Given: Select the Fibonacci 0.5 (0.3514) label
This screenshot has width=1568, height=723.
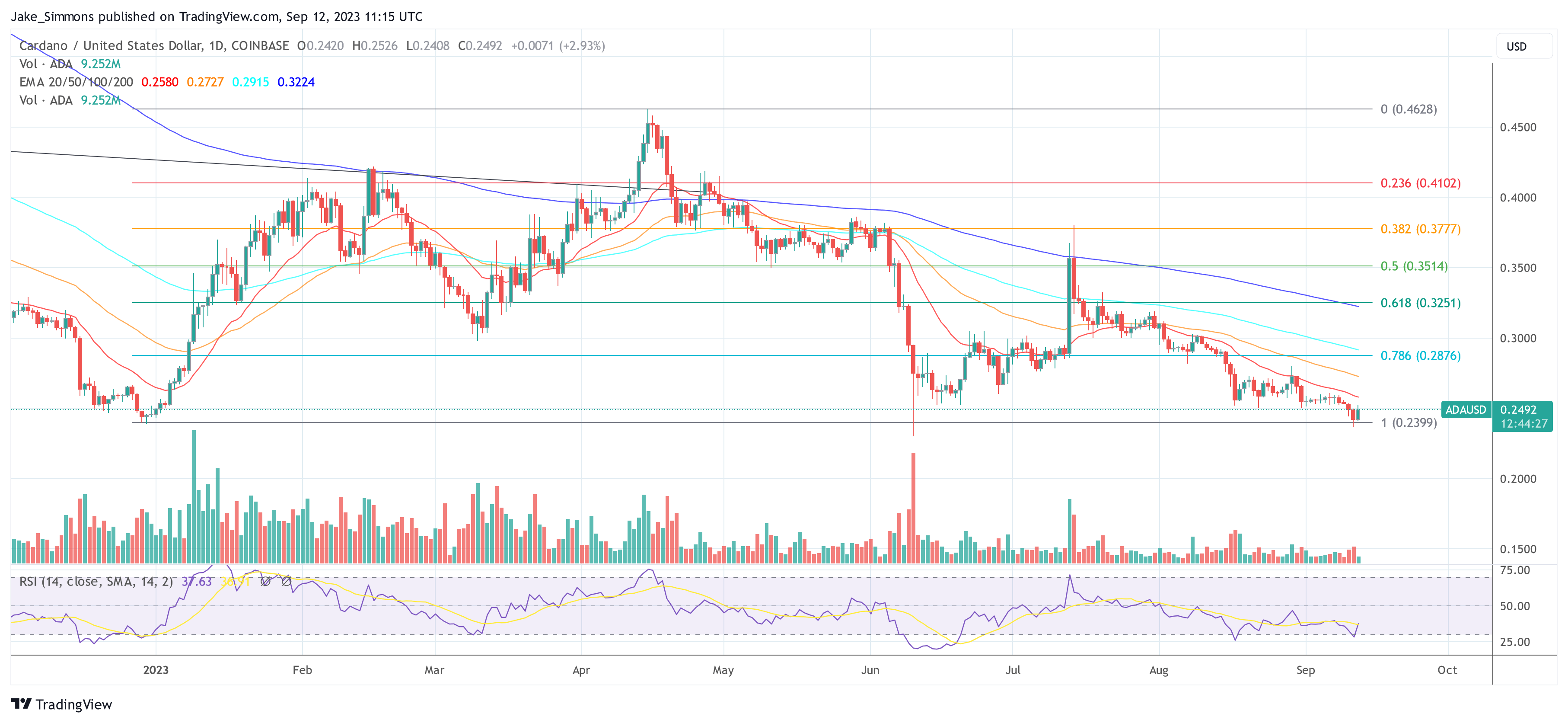Looking at the screenshot, I should [x=1414, y=266].
